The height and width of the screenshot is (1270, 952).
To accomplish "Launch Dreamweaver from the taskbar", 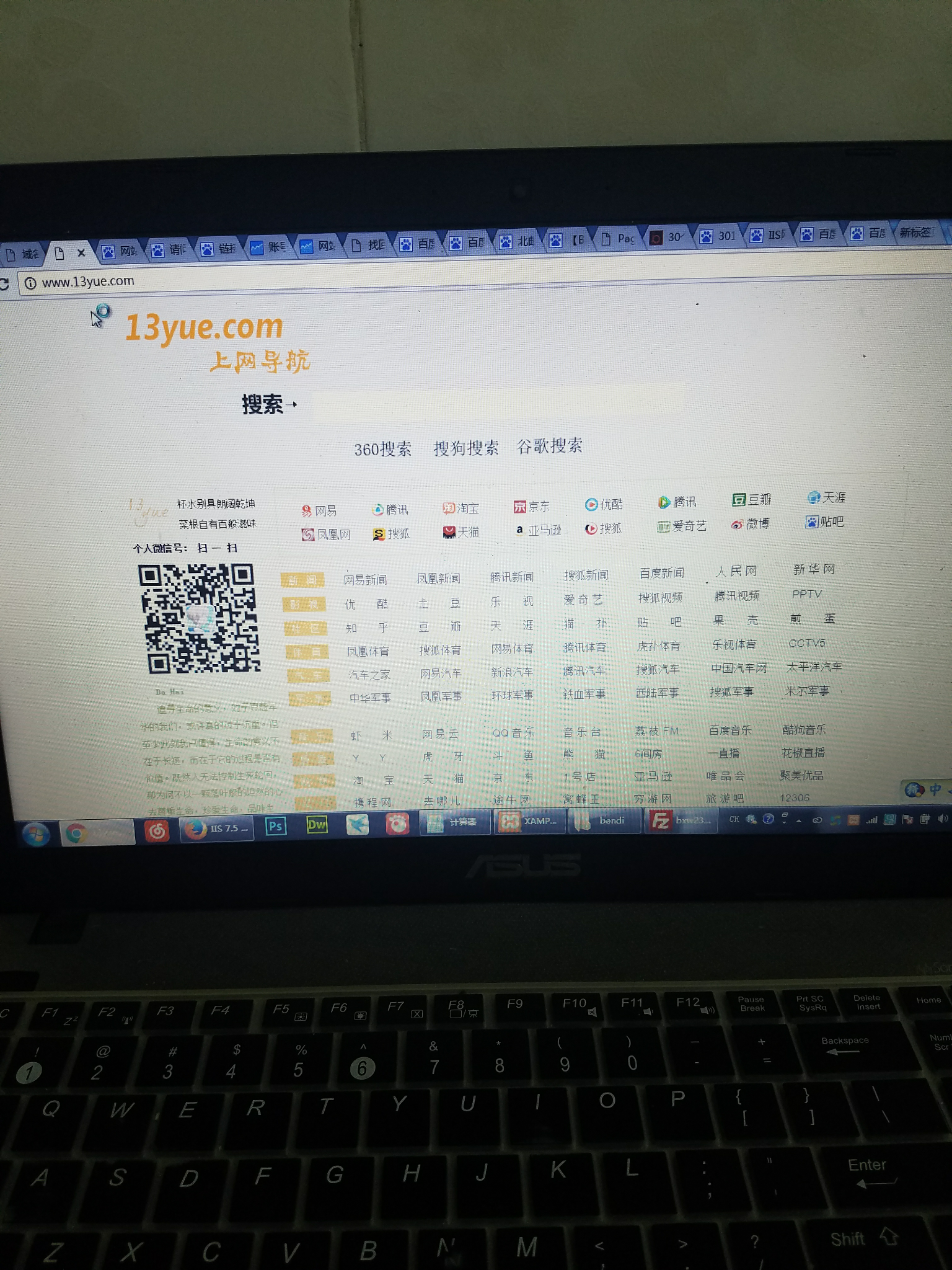I will (317, 825).
